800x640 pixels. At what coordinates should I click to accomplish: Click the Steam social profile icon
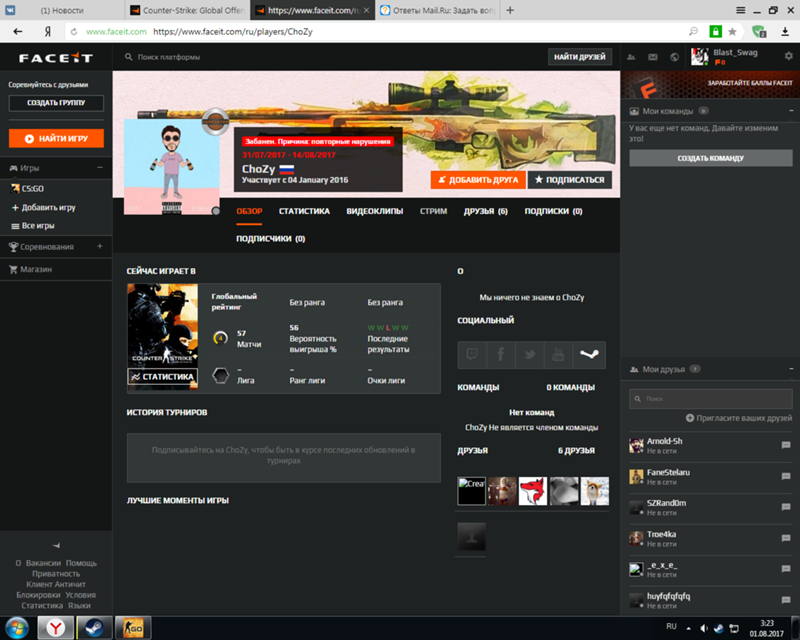pos(590,355)
